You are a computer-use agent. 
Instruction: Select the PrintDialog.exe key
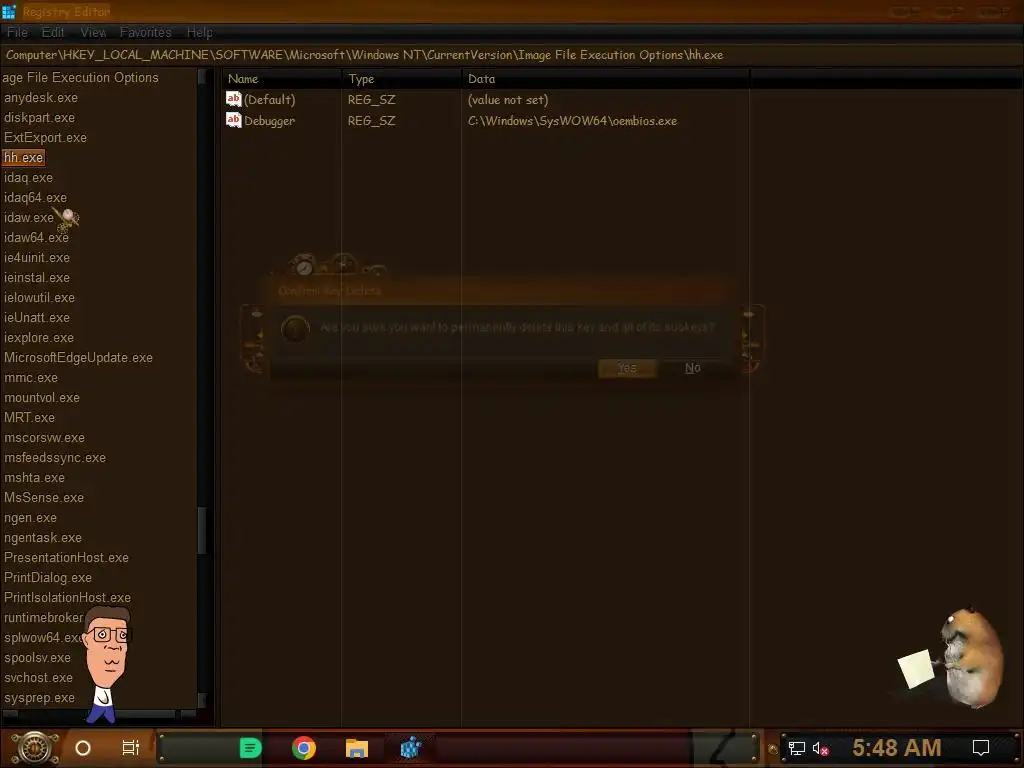tap(48, 578)
